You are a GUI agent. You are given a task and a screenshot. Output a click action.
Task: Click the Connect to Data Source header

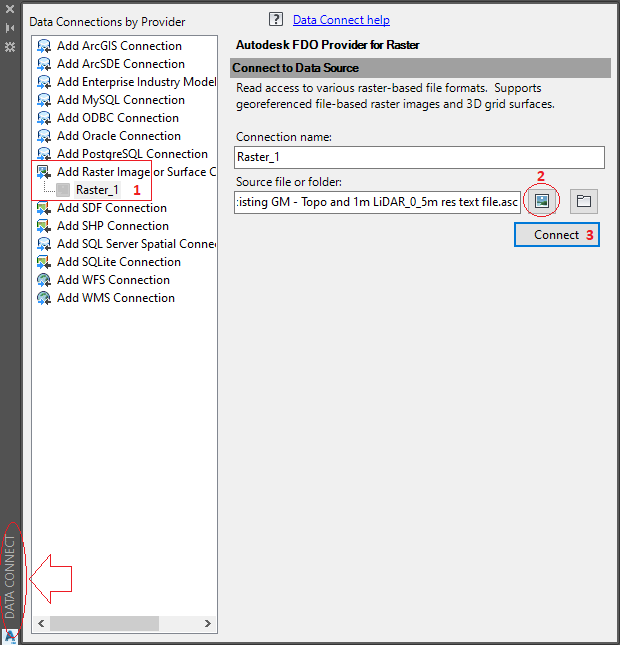tap(420, 68)
